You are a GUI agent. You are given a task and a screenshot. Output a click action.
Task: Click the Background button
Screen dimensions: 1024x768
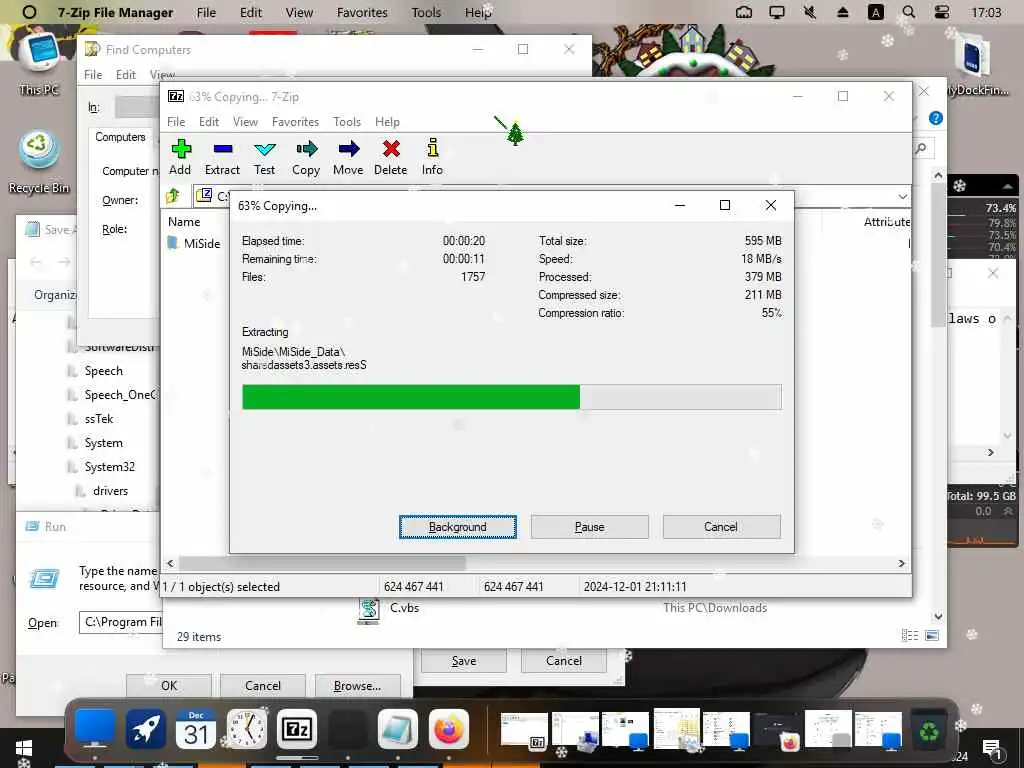tap(458, 527)
